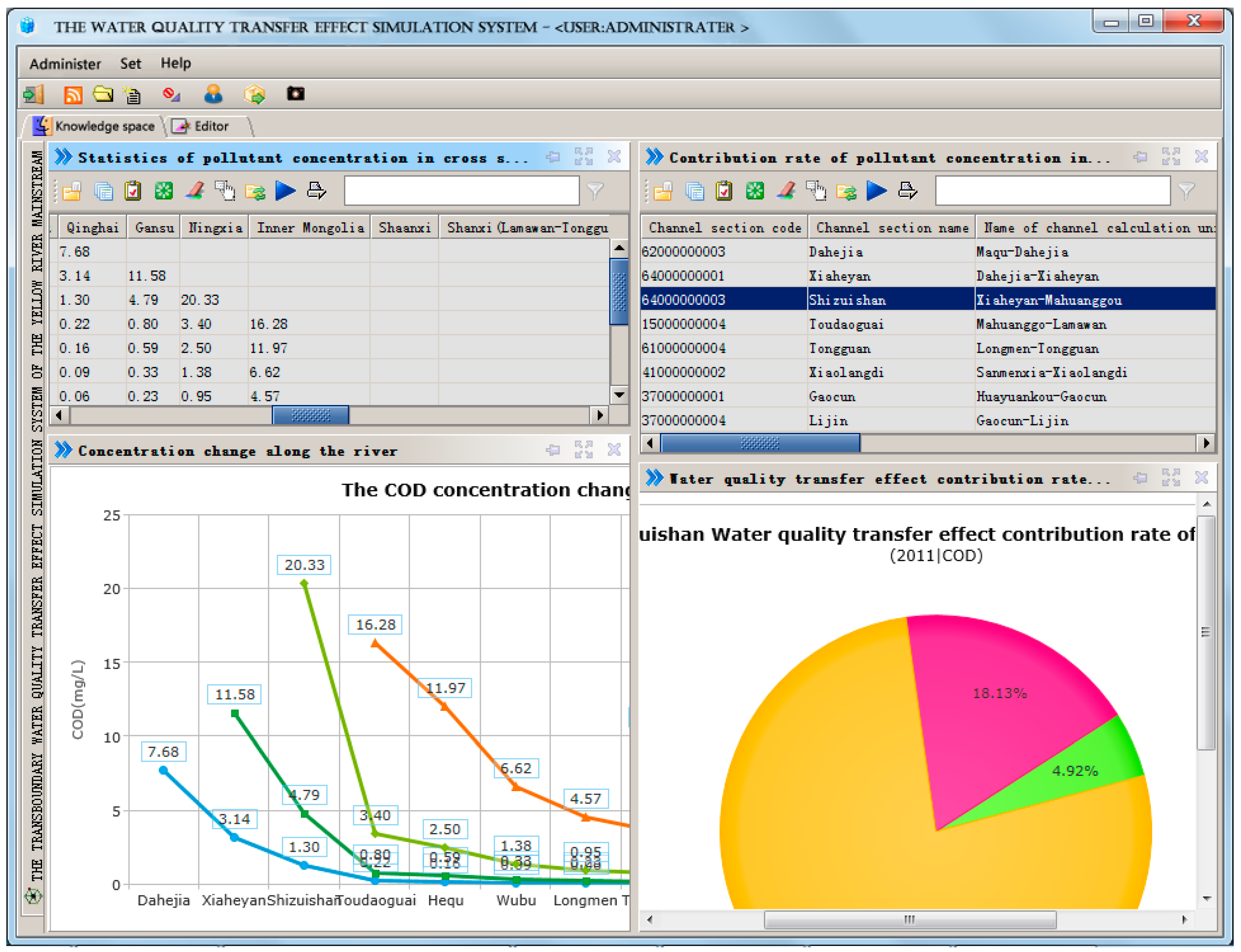Switch to the Editor tab
Screen dimensions: 1241x952
tap(210, 126)
